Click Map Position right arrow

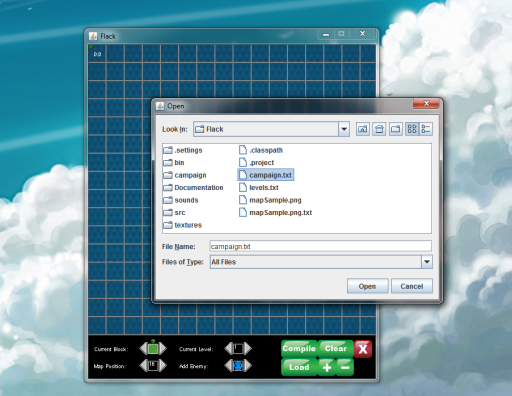(163, 366)
